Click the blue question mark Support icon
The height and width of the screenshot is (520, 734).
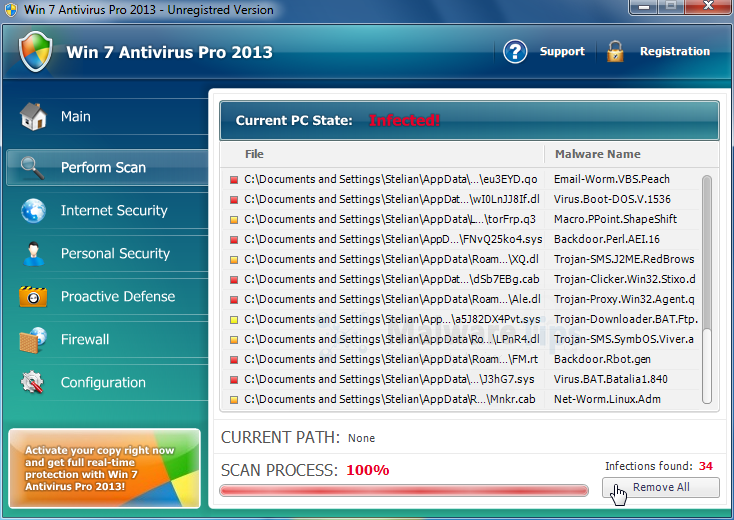pyautogui.click(x=515, y=51)
